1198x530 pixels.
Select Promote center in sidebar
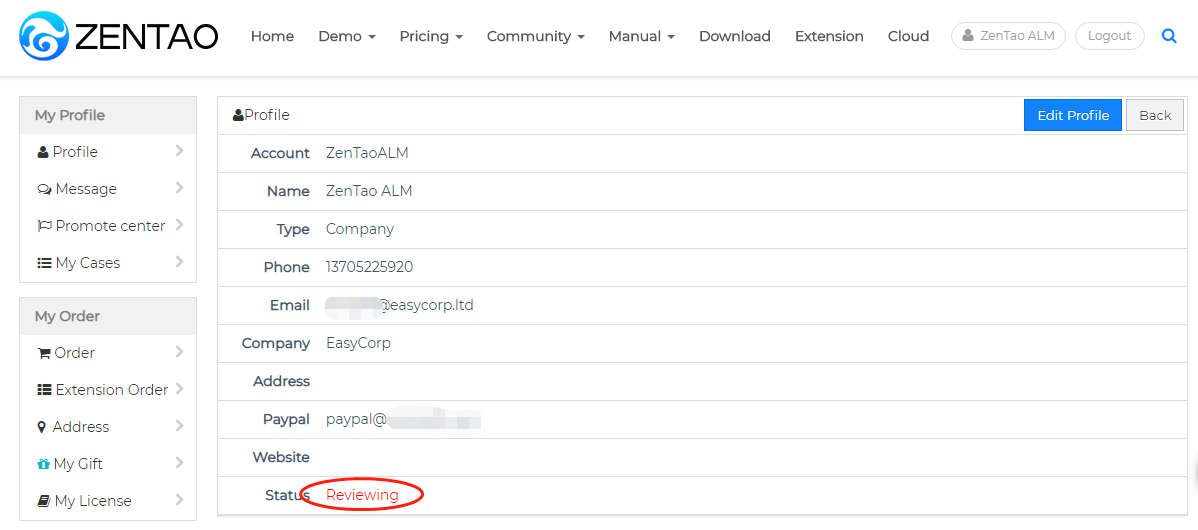pyautogui.click(x=108, y=226)
